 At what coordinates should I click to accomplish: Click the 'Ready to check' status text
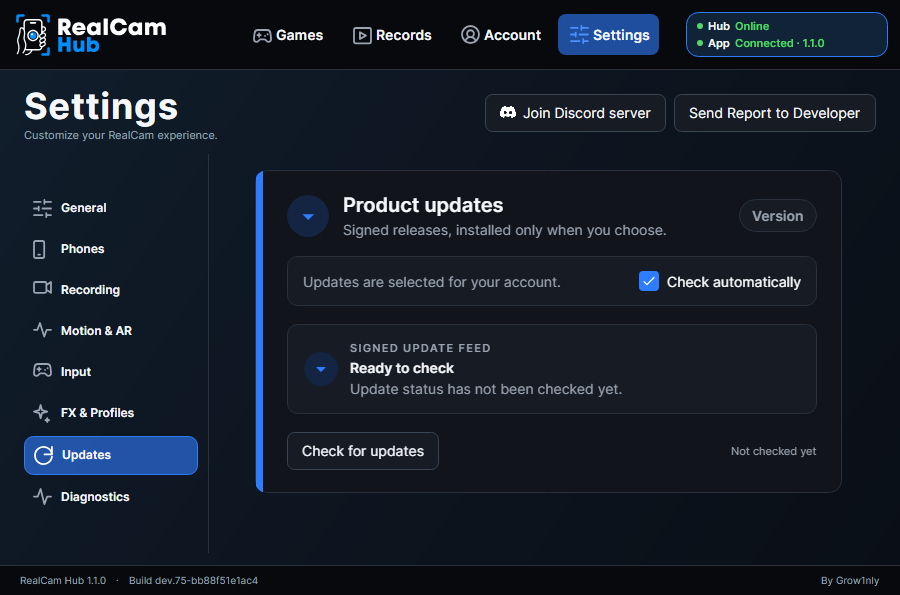pyautogui.click(x=402, y=368)
